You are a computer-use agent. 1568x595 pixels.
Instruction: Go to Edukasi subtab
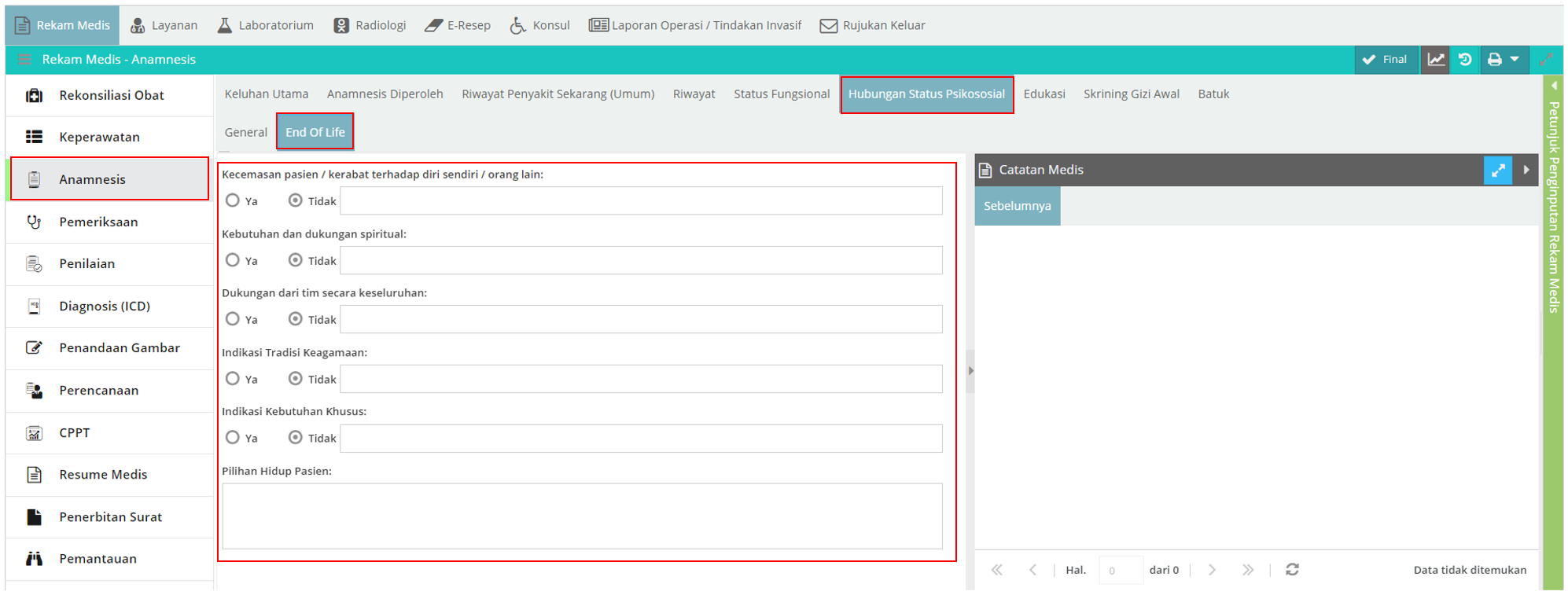(x=1044, y=94)
